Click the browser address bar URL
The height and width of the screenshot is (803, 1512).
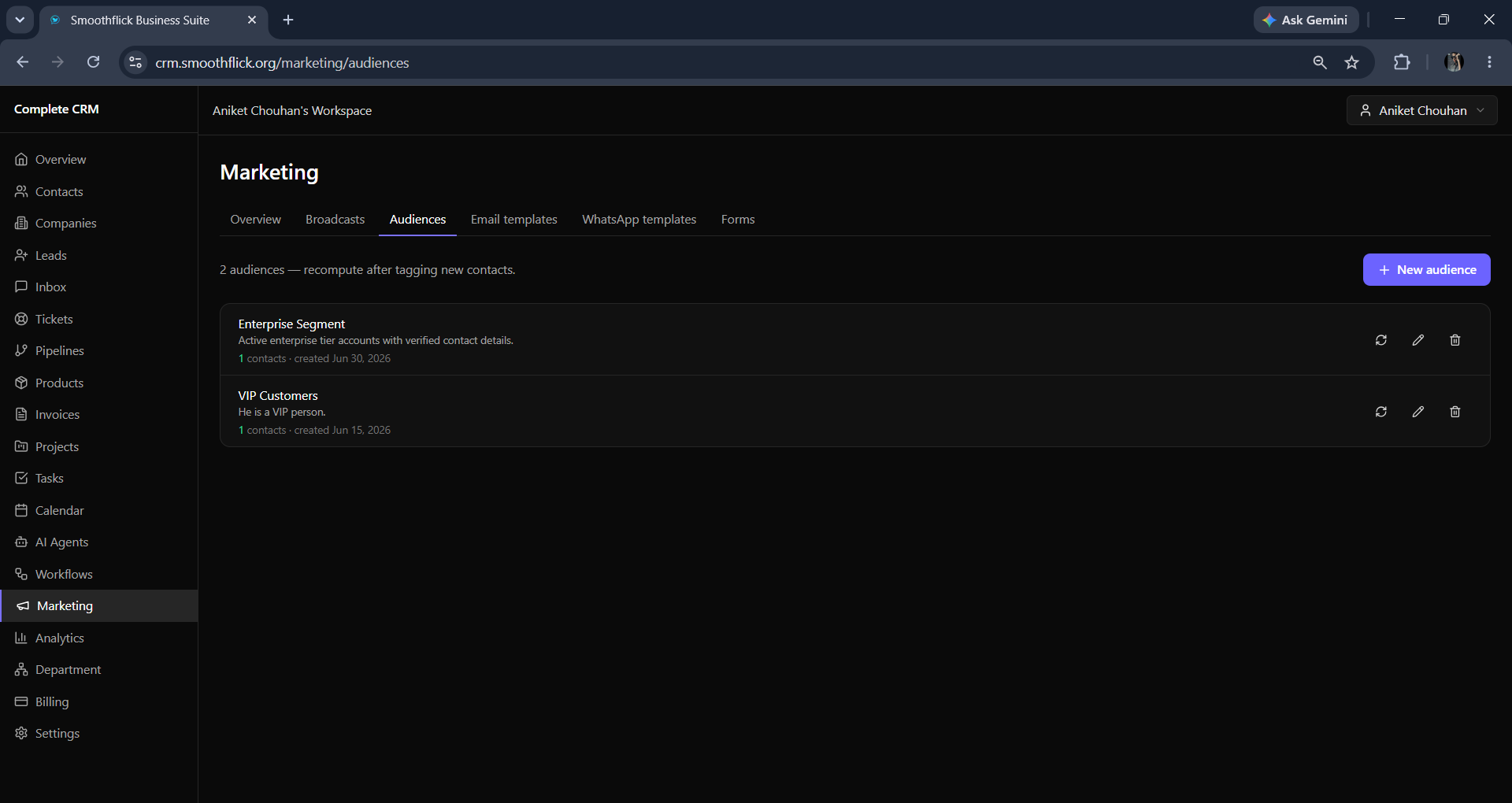(282, 62)
